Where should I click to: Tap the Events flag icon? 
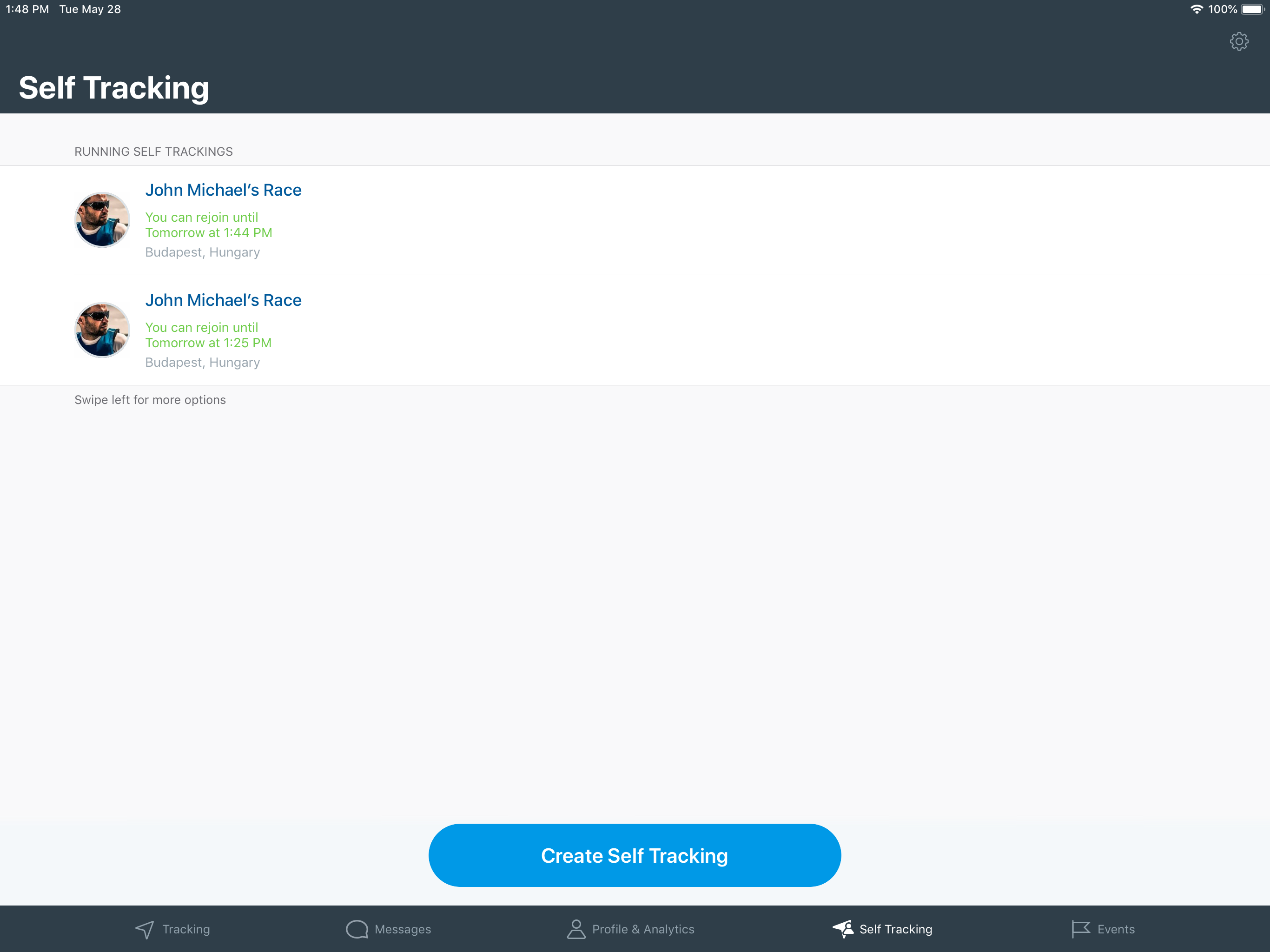[x=1080, y=929]
